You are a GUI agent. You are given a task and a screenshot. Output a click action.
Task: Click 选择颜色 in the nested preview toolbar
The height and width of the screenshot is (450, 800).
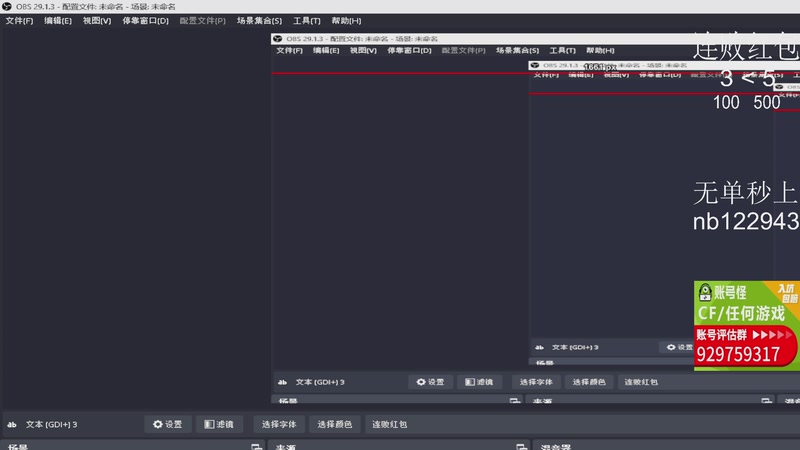(x=589, y=382)
